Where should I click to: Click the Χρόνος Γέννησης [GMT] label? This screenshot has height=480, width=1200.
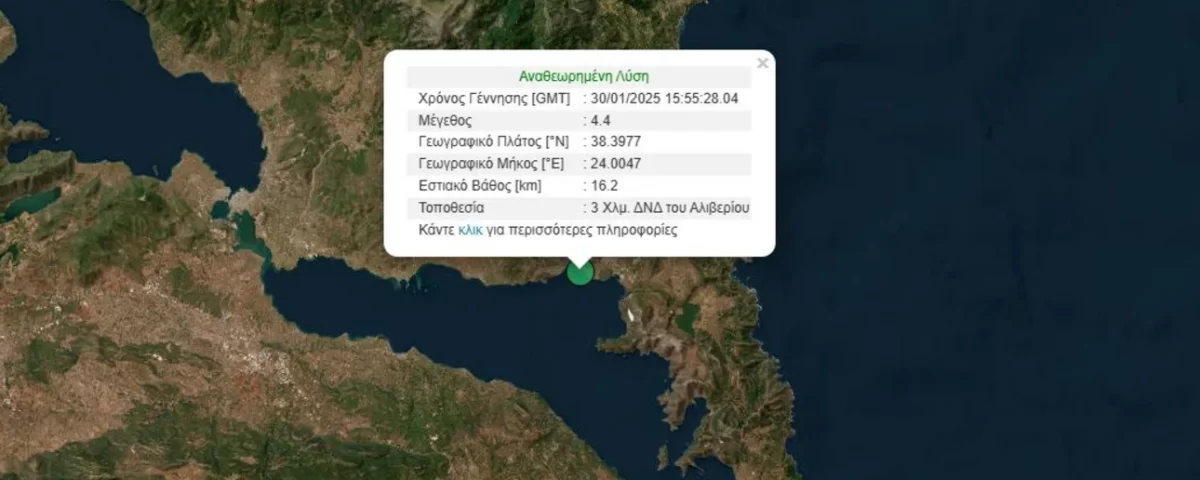[494, 99]
